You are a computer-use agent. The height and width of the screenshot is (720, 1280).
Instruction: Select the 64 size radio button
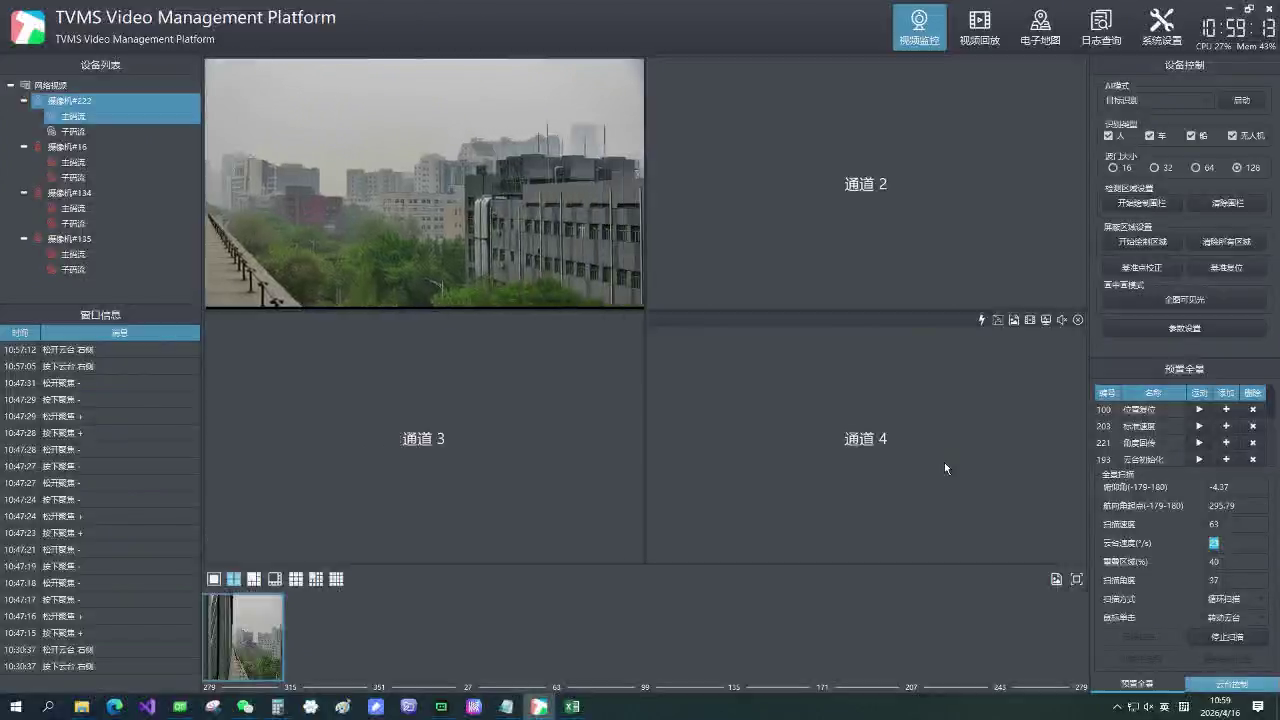point(1195,168)
